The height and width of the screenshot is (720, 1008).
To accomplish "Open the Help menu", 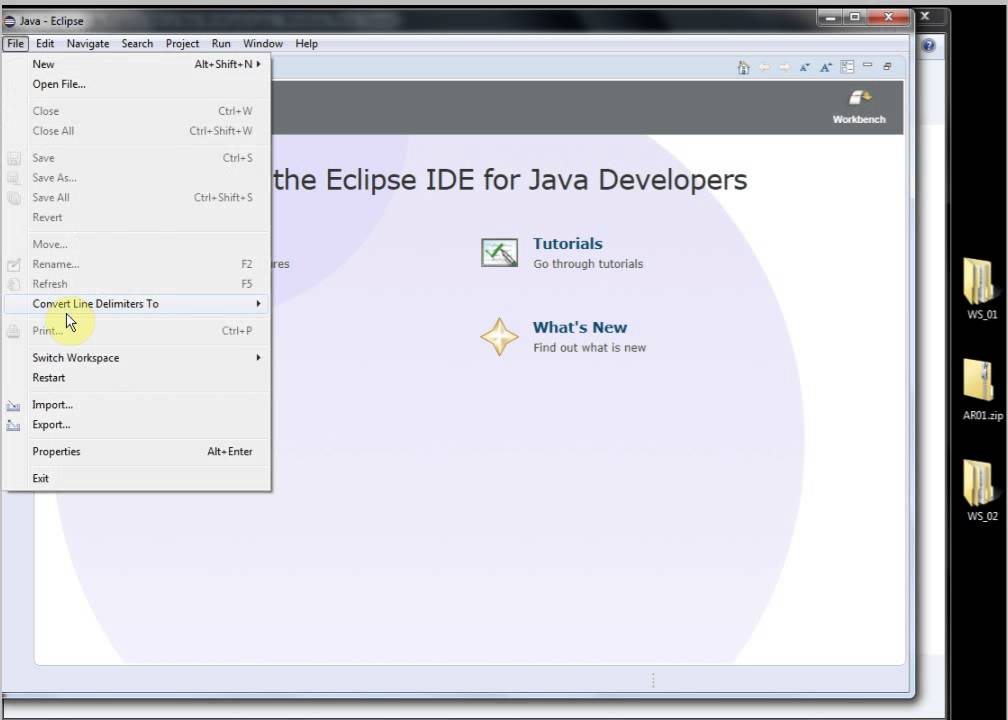I will coord(307,44).
